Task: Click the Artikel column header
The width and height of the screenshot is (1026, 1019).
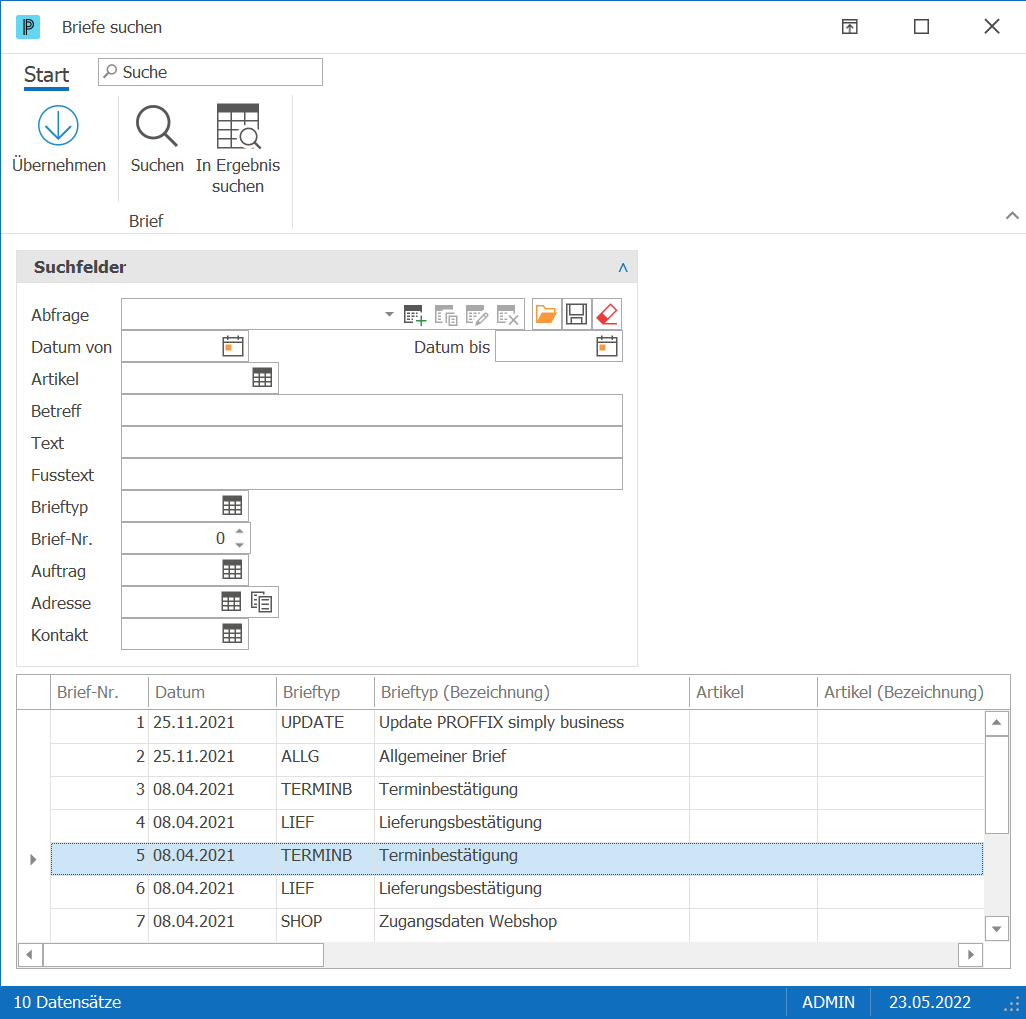Action: click(753, 692)
